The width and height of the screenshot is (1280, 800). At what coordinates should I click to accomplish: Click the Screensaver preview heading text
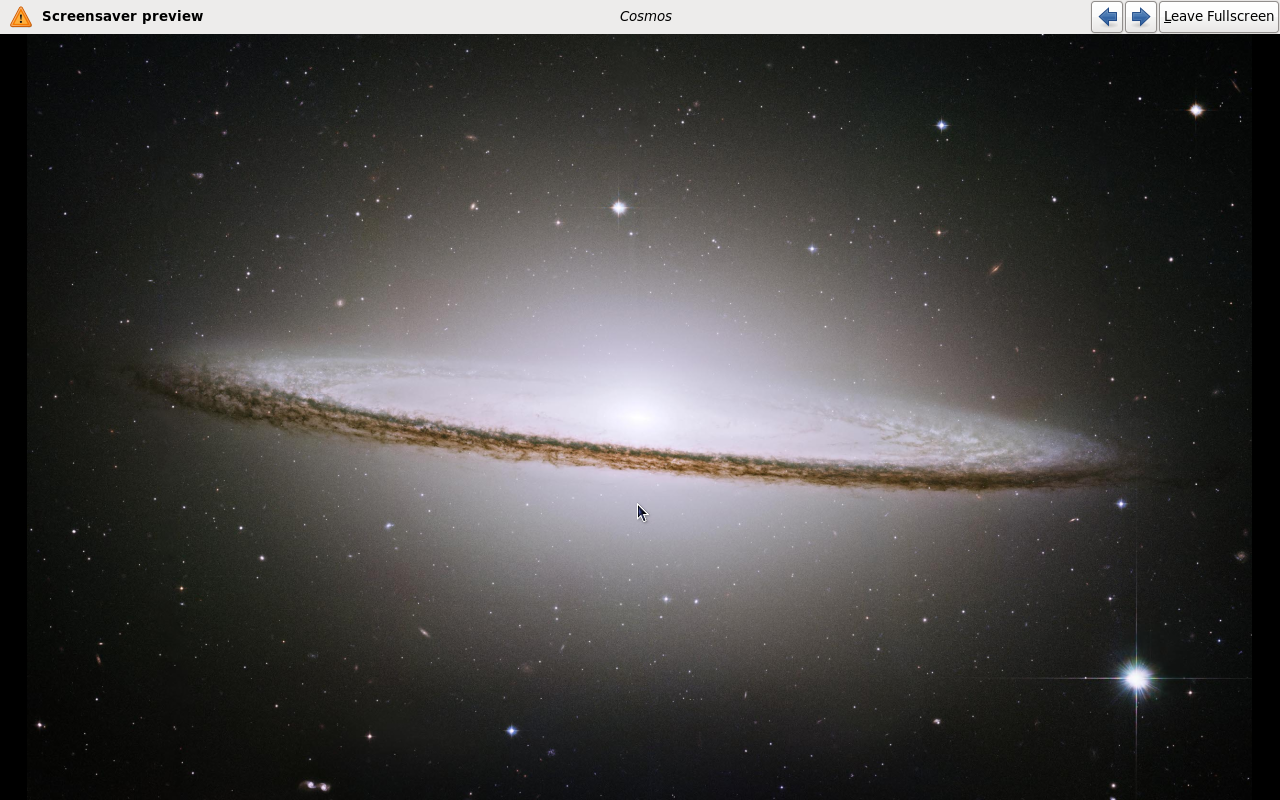click(x=122, y=16)
